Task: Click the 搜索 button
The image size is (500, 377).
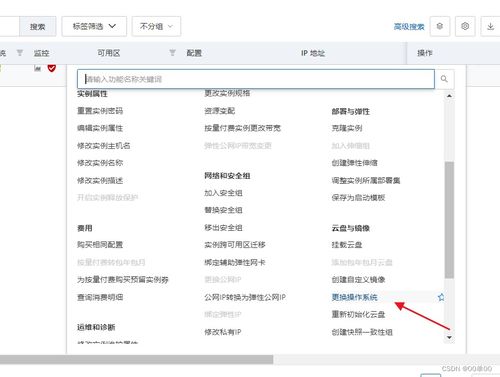Action: click(x=37, y=26)
